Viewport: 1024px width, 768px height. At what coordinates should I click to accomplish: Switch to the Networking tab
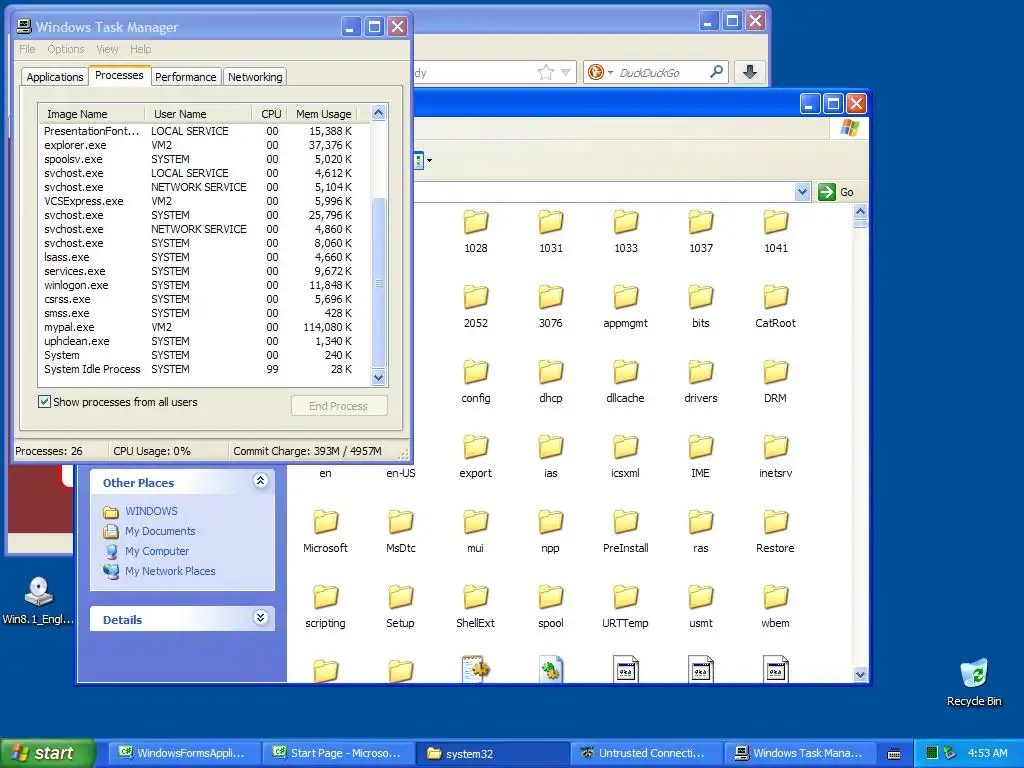[x=255, y=76]
